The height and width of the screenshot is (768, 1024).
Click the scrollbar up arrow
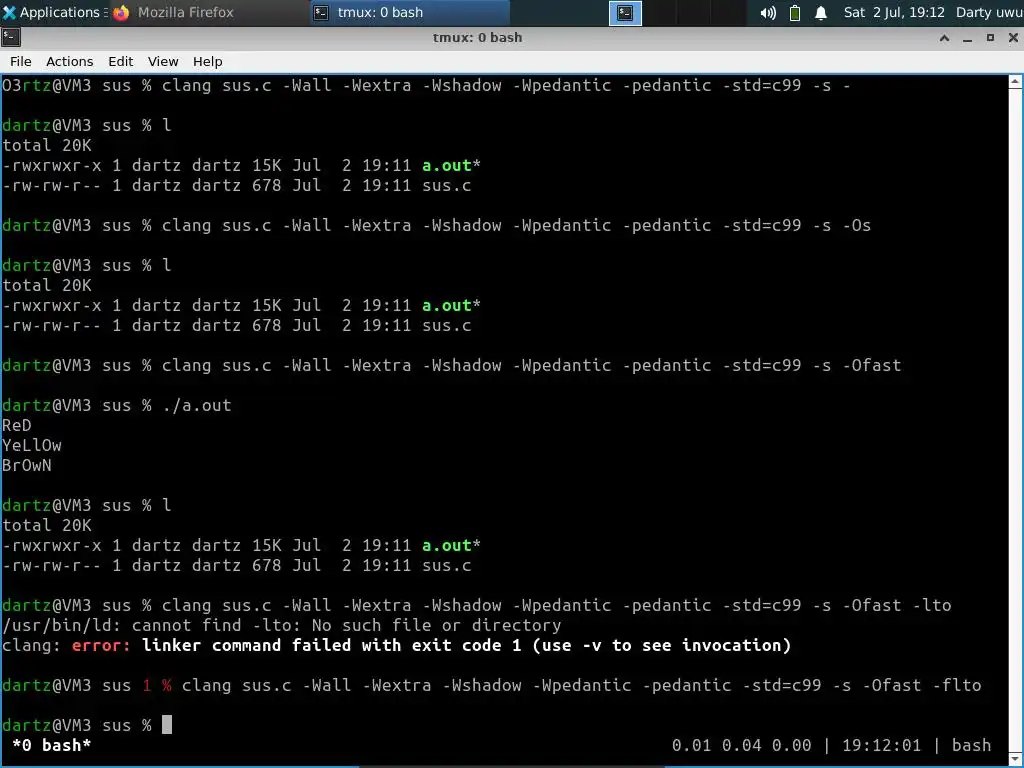(x=1015, y=82)
